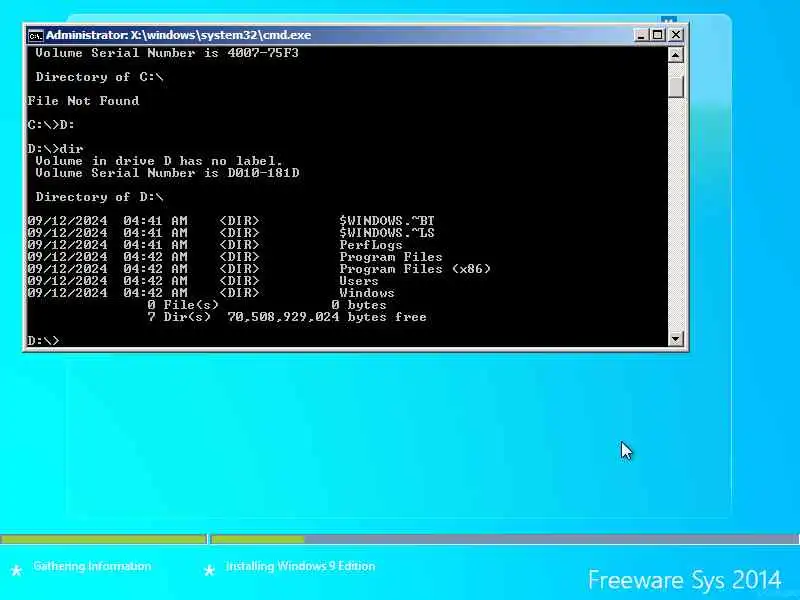Click the $WINDOWS.~LS directory entry
This screenshot has height=600, width=800.
tap(387, 233)
